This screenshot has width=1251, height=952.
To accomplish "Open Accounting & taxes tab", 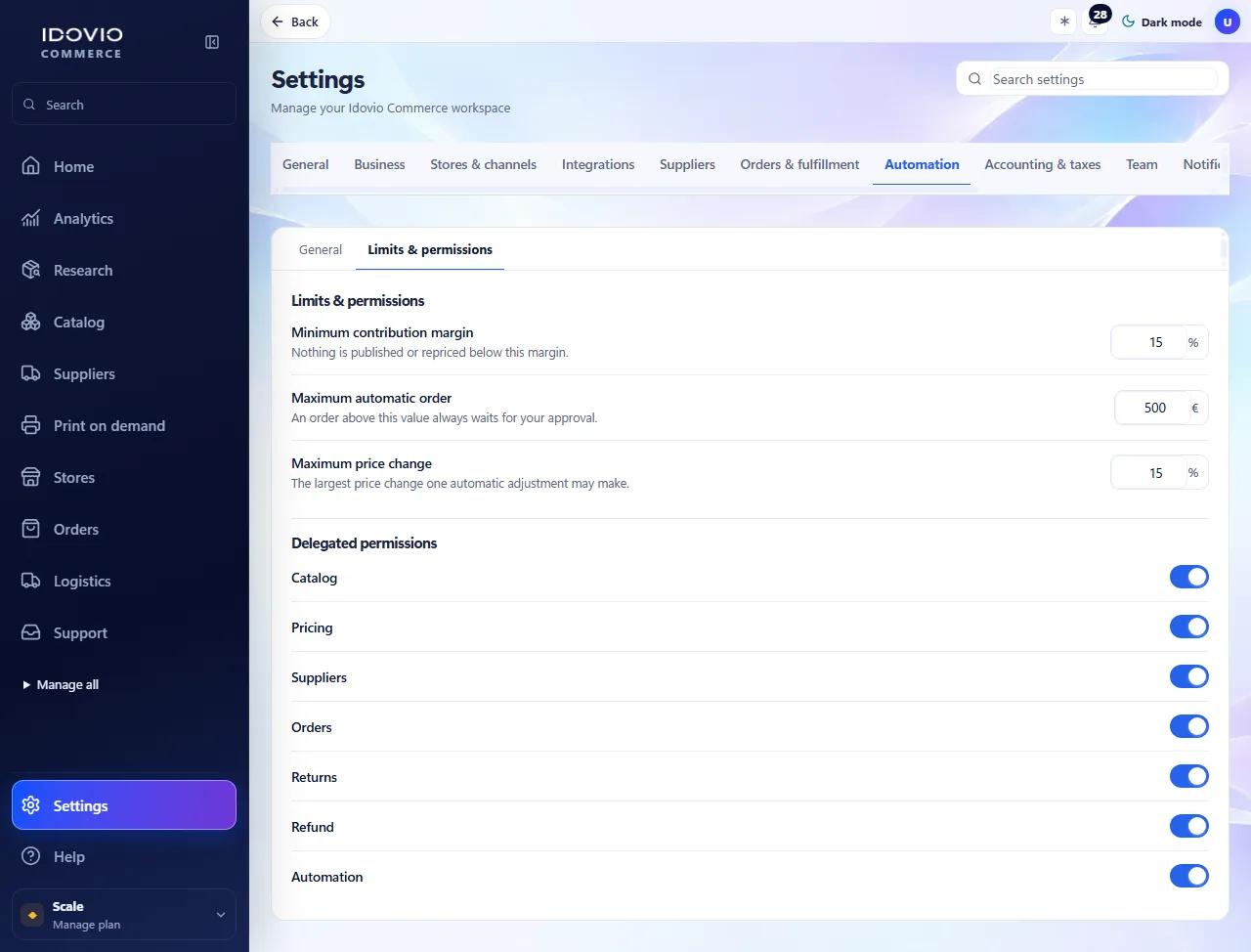I will (x=1043, y=164).
